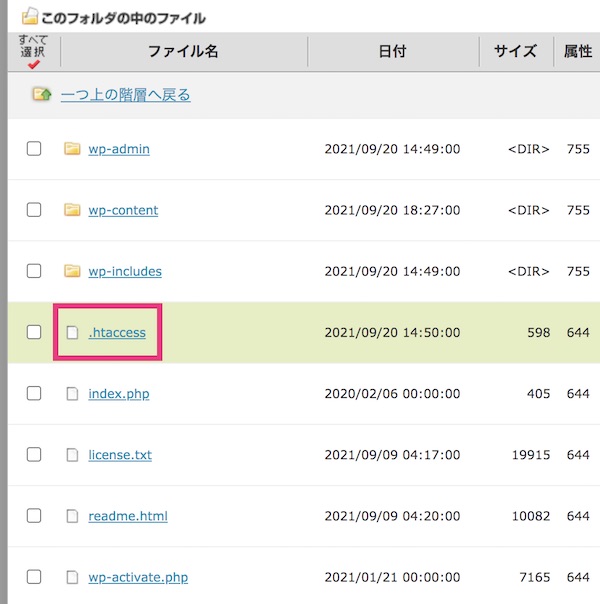Click the wp-includes folder icon
This screenshot has width=600, height=604.
[x=72, y=271]
